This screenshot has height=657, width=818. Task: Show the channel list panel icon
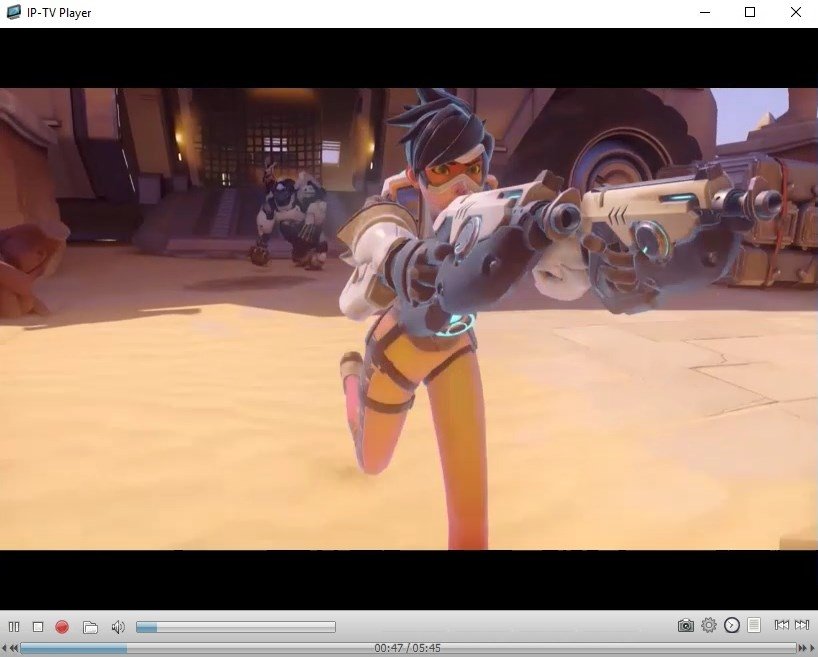click(754, 625)
